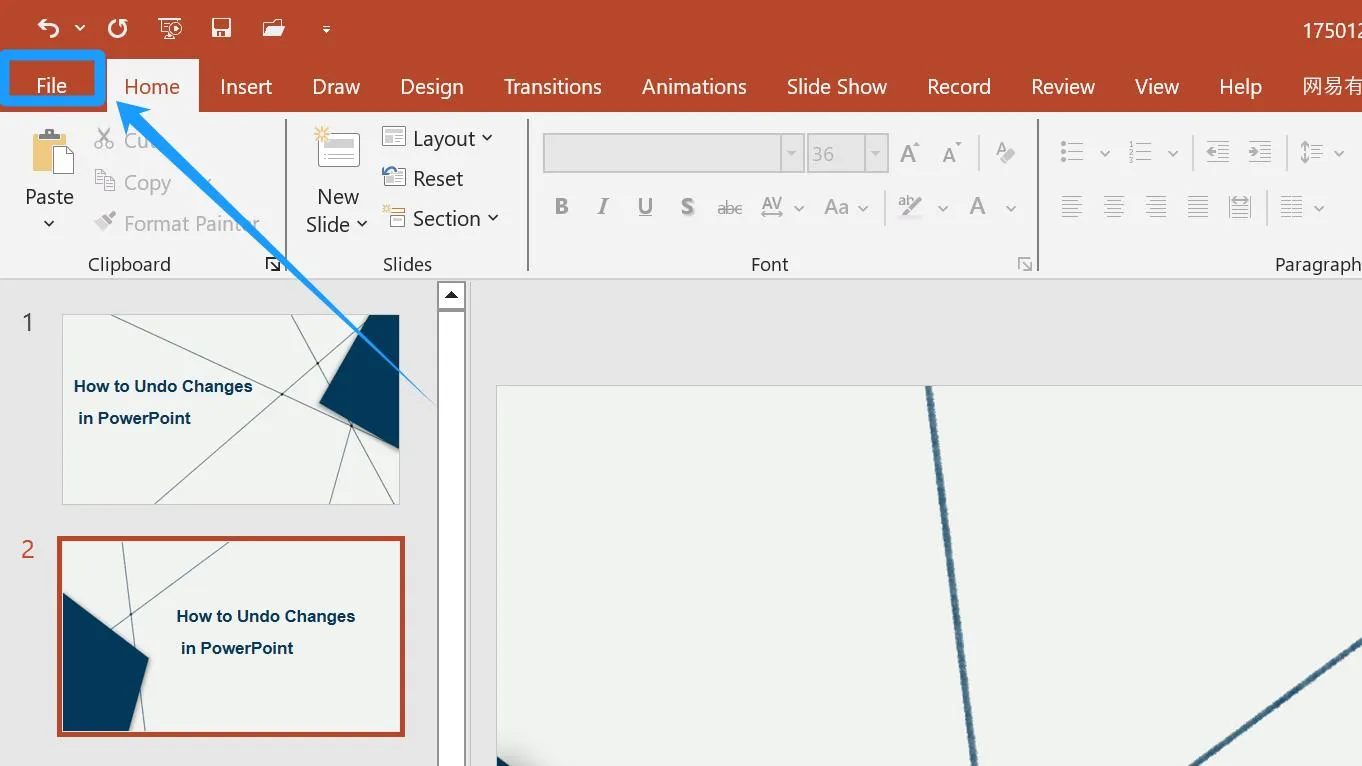Click the Undo arrow in quick access toolbar
Image resolution: width=1362 pixels, height=766 pixels.
[x=47, y=28]
